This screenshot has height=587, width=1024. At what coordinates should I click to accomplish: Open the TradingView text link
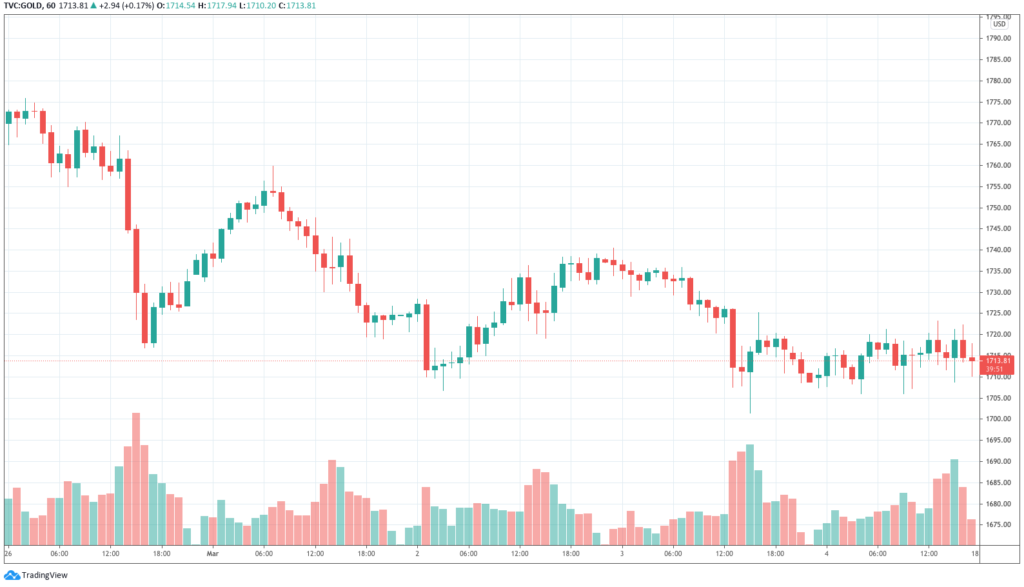click(44, 575)
